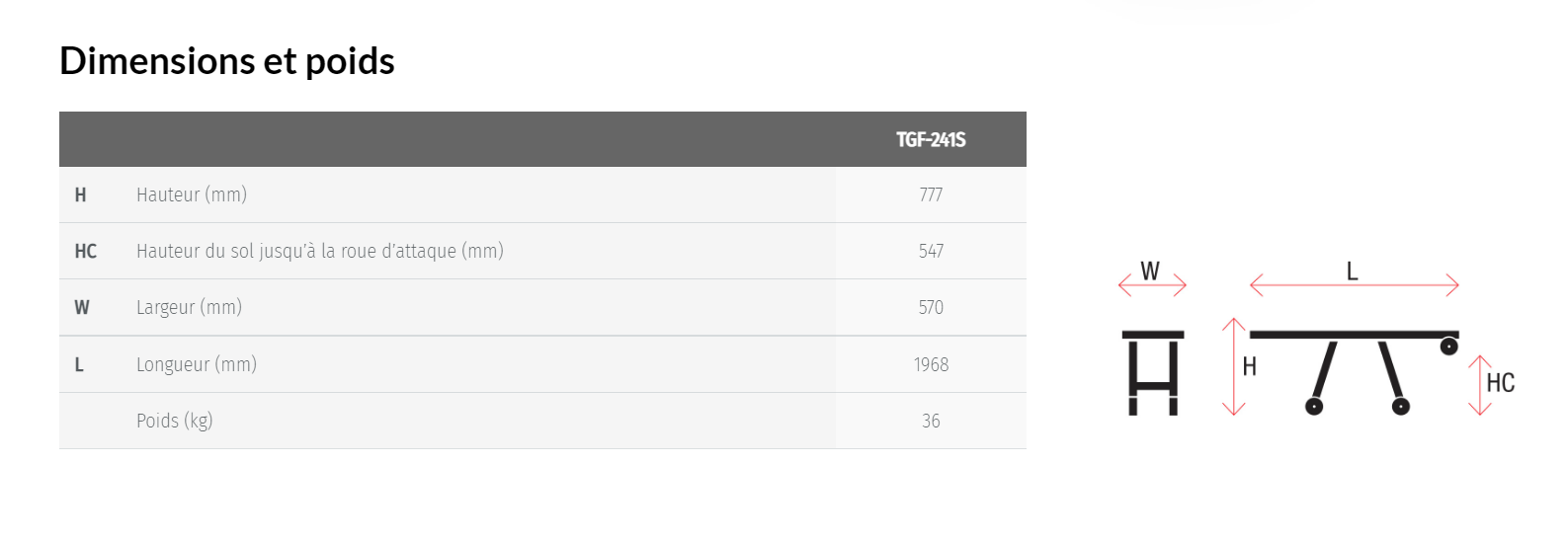
Task: Select the 777 height value
Action: coord(931,194)
